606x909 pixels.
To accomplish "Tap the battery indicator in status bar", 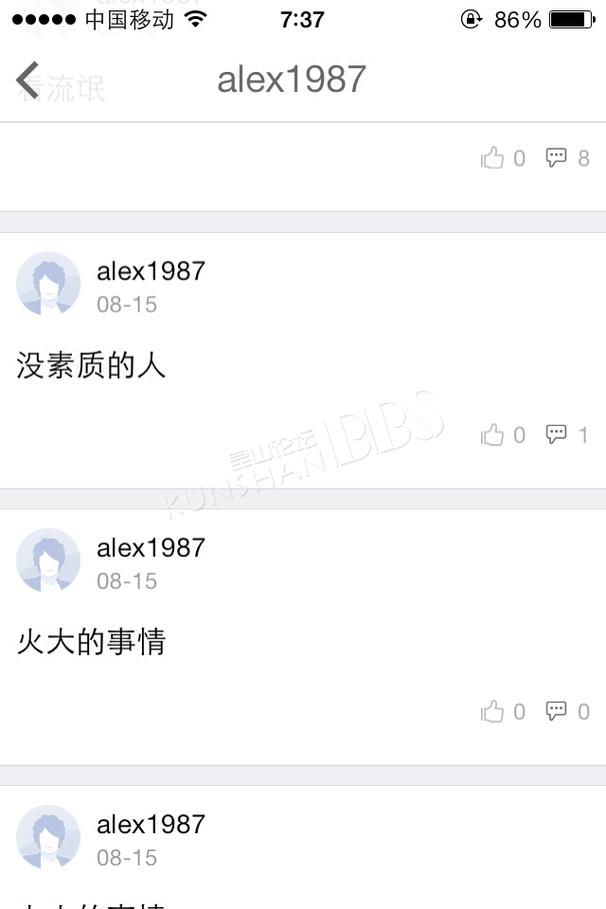I will tap(572, 20).
